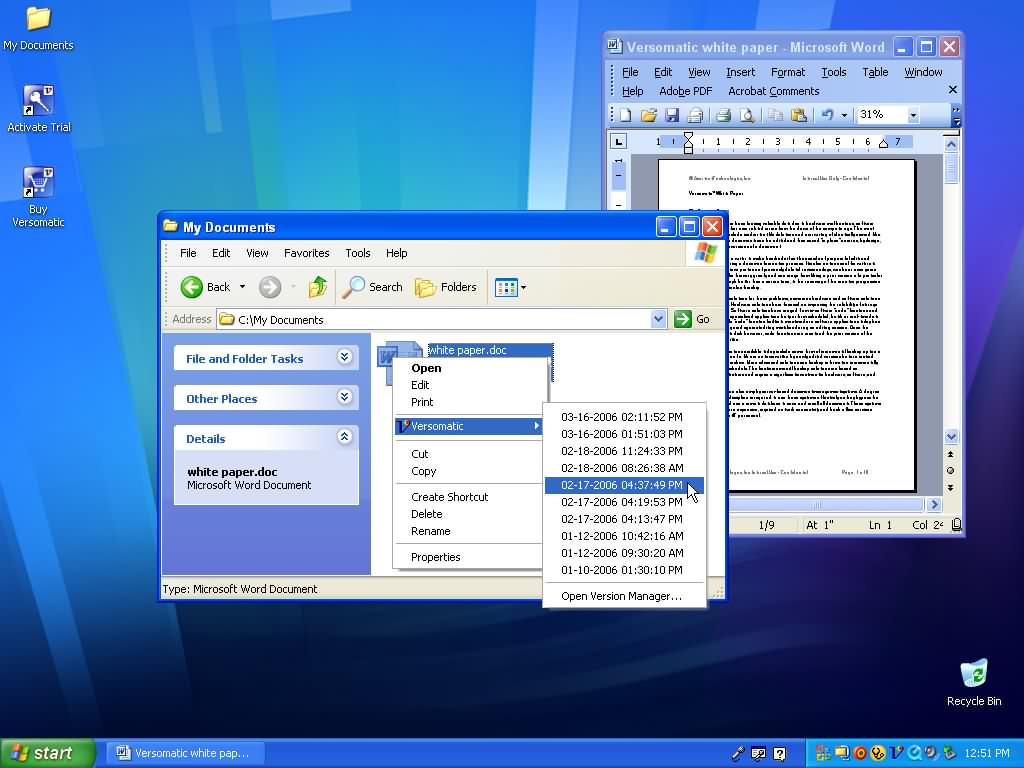Click the Start button
Viewport: 1024px width, 768px height.
(47, 753)
